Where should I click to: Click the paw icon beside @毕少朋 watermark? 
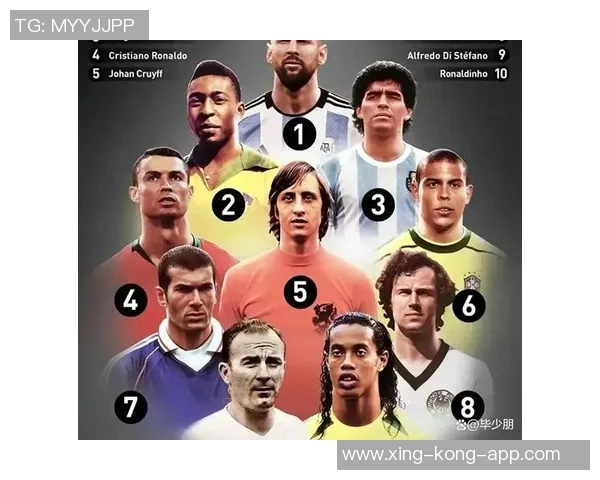click(x=461, y=424)
